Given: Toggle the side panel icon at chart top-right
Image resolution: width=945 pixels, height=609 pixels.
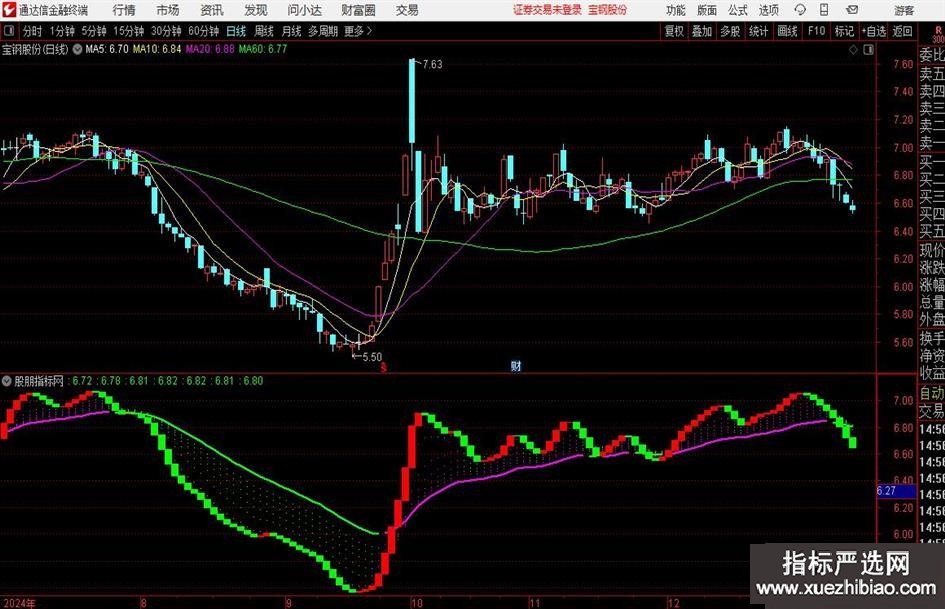Looking at the screenshot, I should (x=868, y=50).
